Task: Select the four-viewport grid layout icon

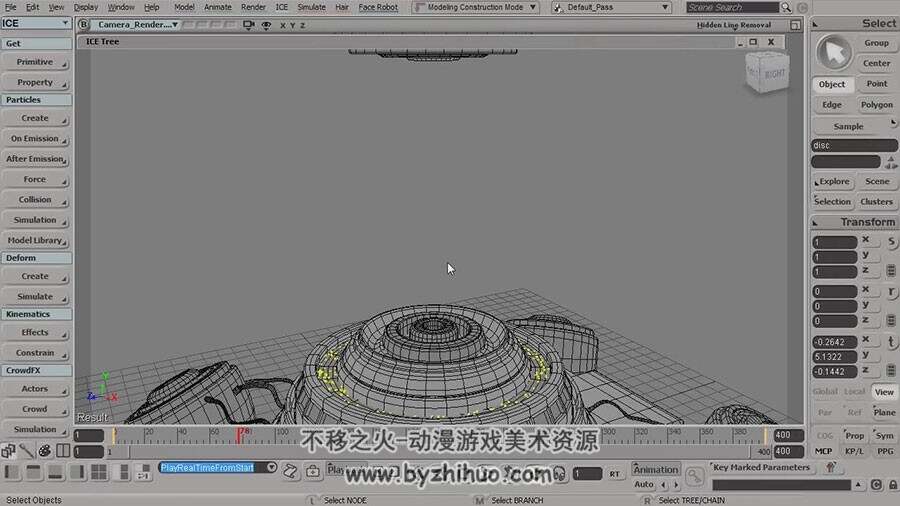Action: click(x=99, y=472)
